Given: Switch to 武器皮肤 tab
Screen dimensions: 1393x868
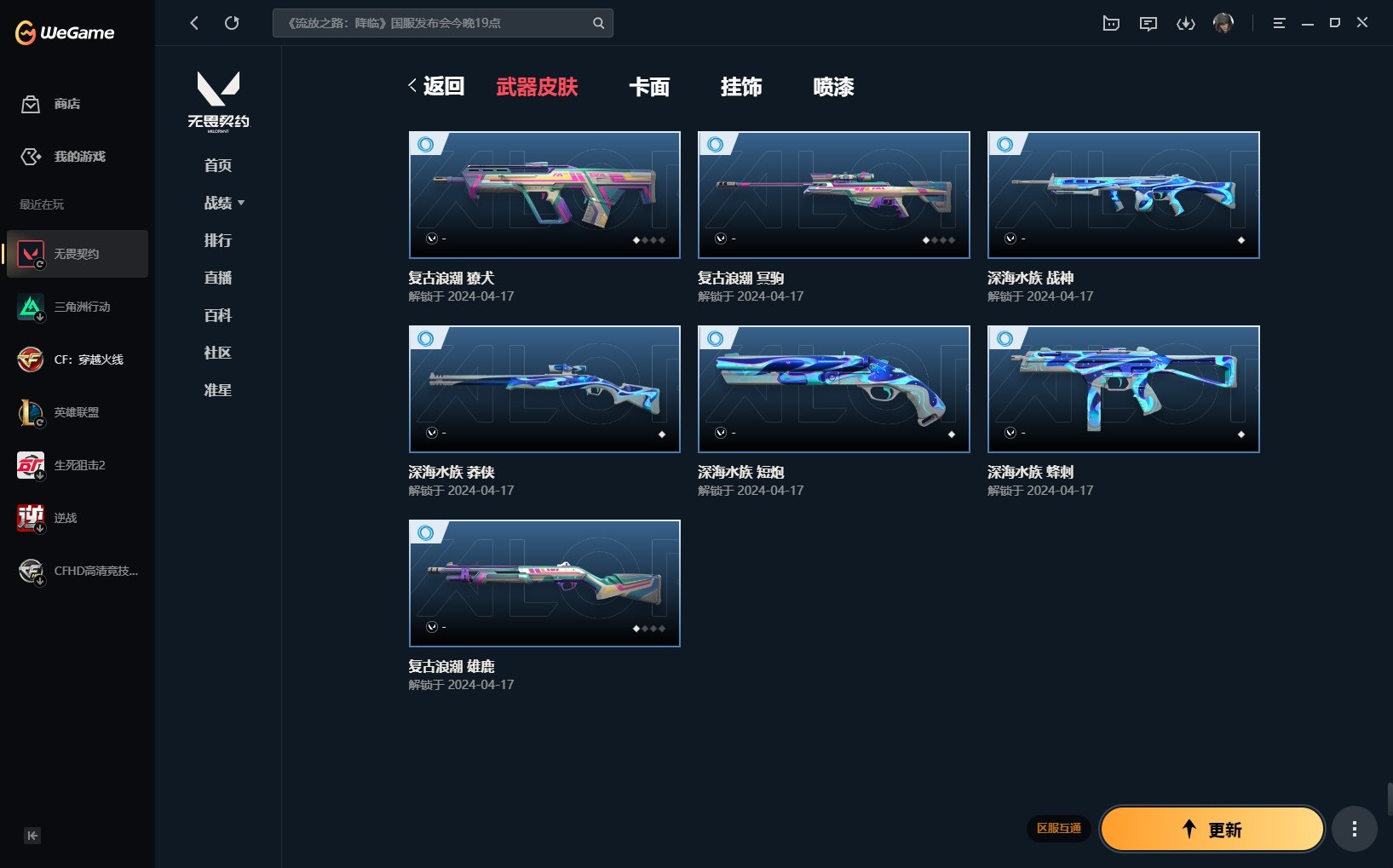Looking at the screenshot, I should pos(538,87).
